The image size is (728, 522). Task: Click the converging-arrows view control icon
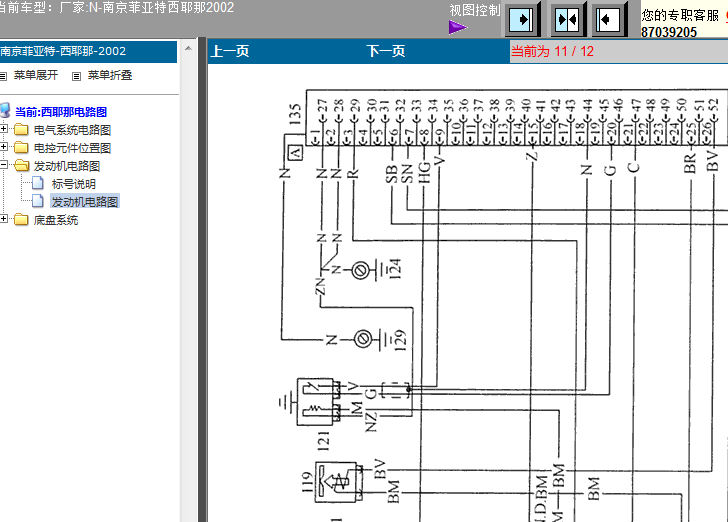point(568,20)
